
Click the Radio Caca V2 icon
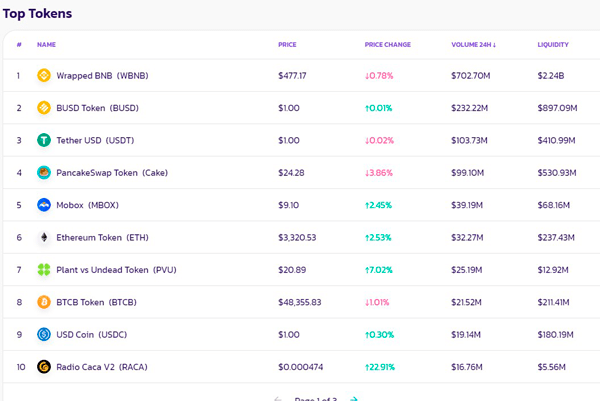coord(44,367)
